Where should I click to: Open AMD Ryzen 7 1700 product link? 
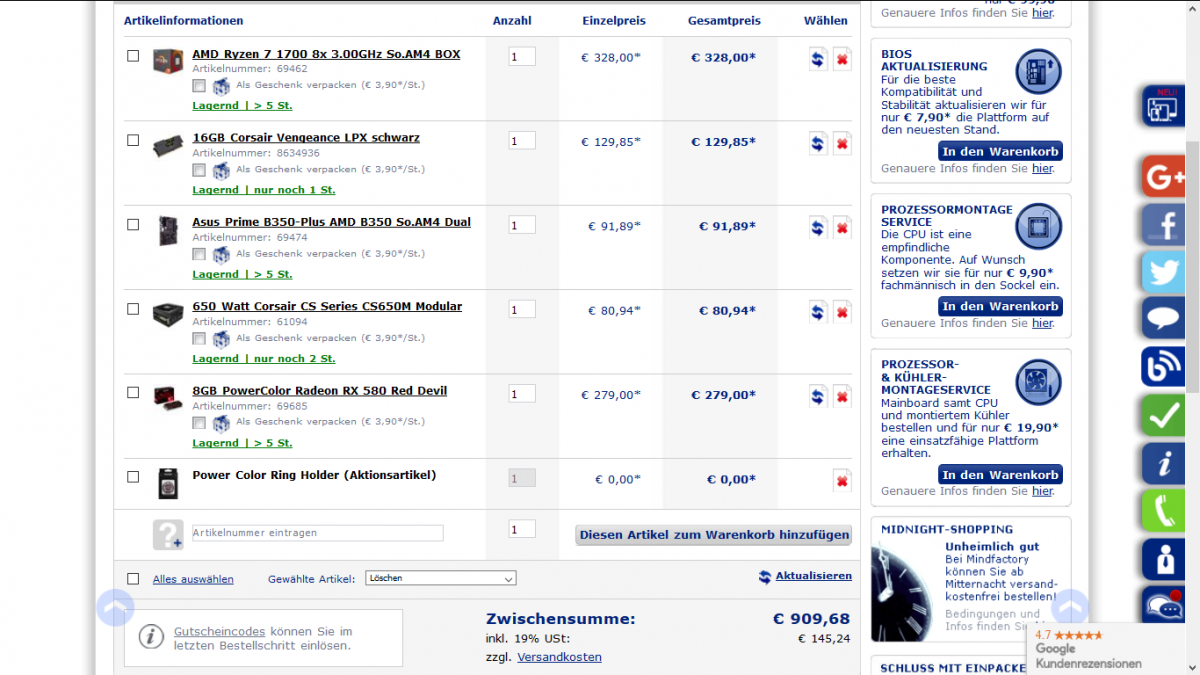pyautogui.click(x=326, y=54)
